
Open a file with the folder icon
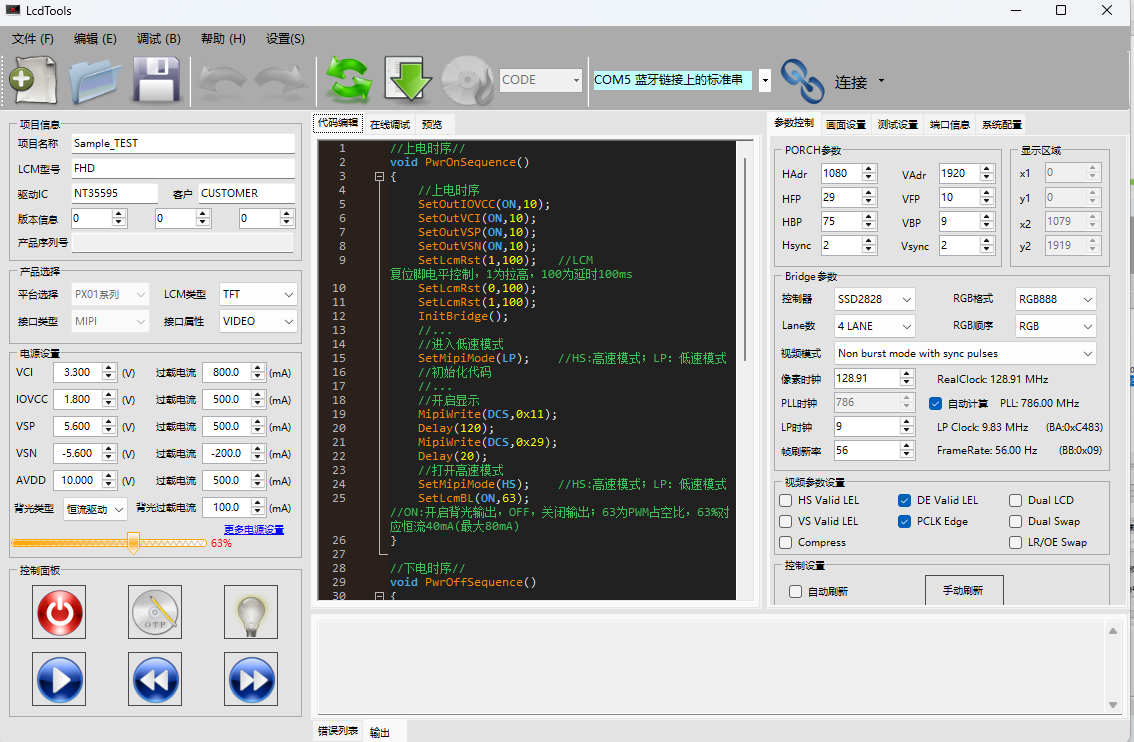(95, 80)
